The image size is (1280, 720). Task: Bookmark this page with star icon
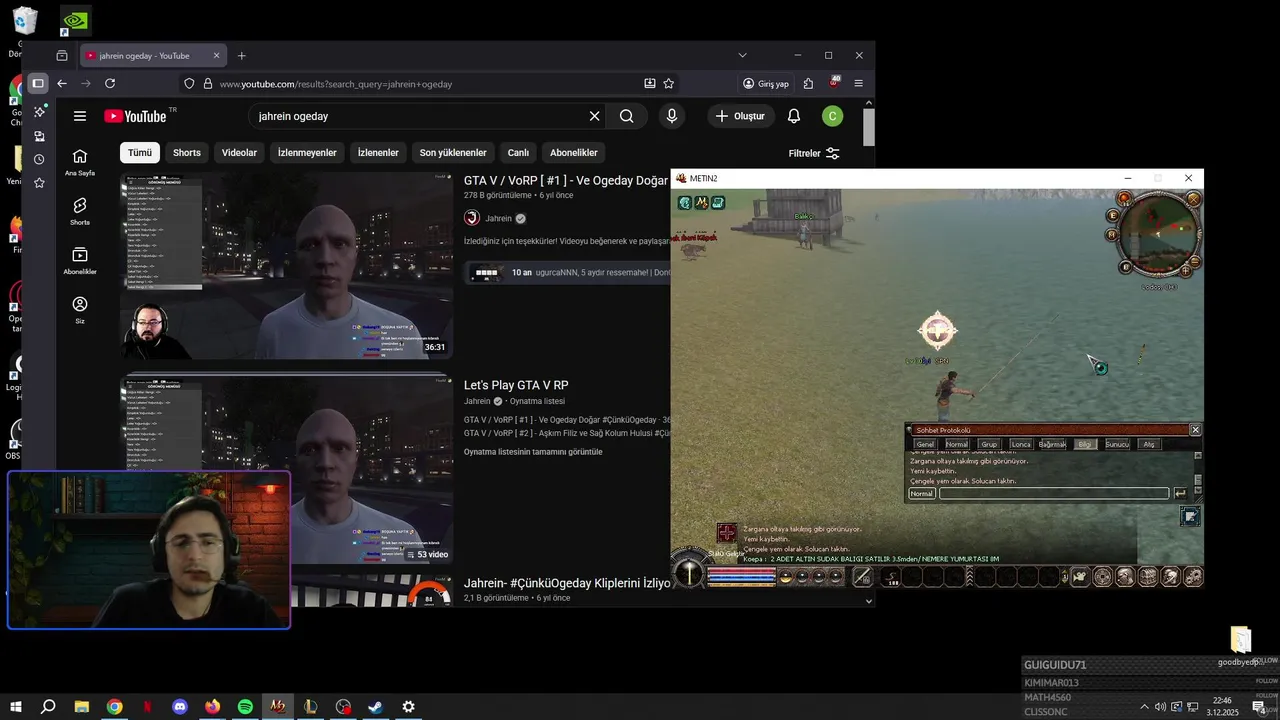pyautogui.click(x=669, y=84)
